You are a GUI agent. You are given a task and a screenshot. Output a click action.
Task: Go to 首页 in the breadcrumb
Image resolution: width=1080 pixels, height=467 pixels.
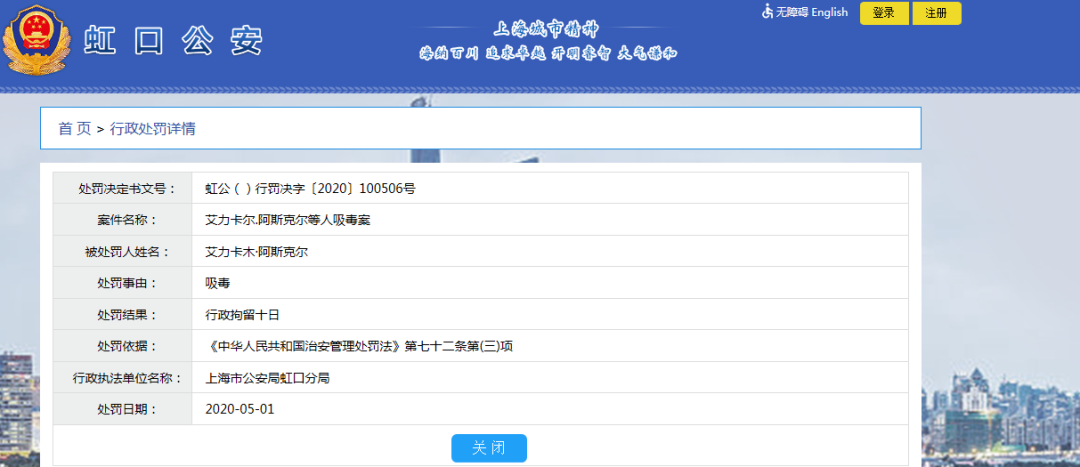tap(74, 129)
